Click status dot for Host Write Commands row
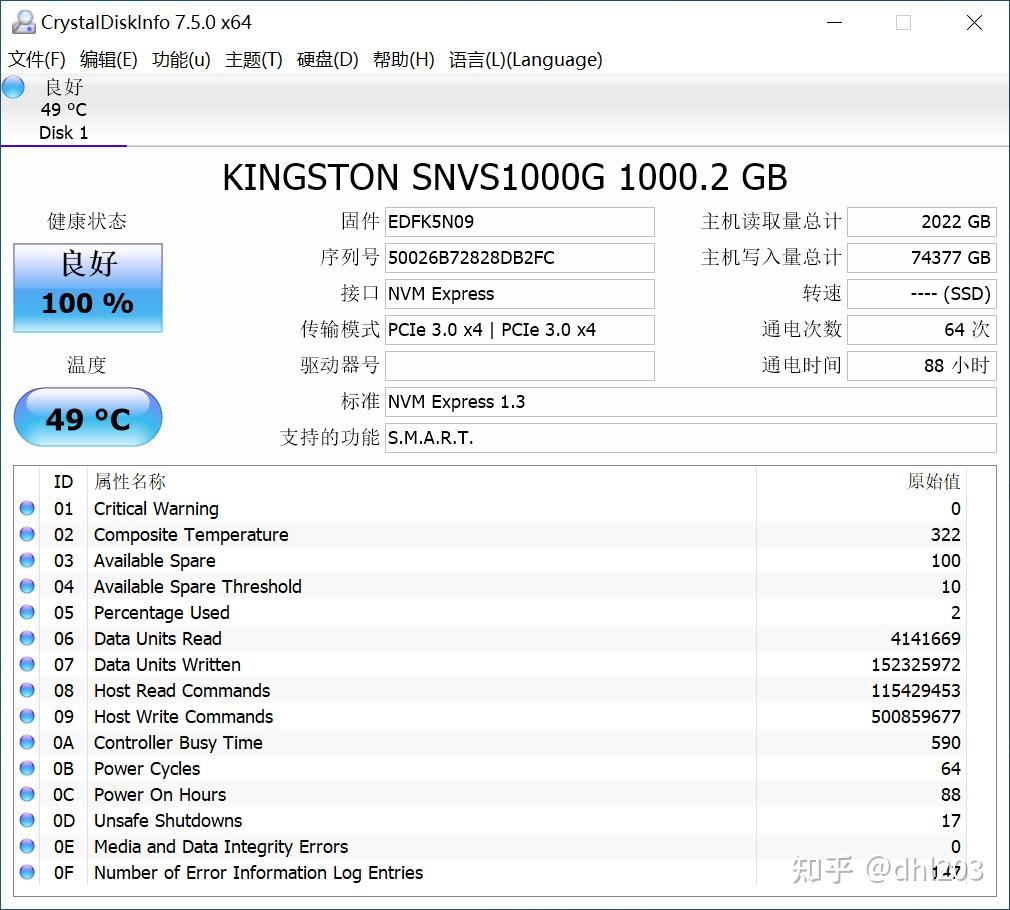This screenshot has width=1010, height=910. click(27, 716)
